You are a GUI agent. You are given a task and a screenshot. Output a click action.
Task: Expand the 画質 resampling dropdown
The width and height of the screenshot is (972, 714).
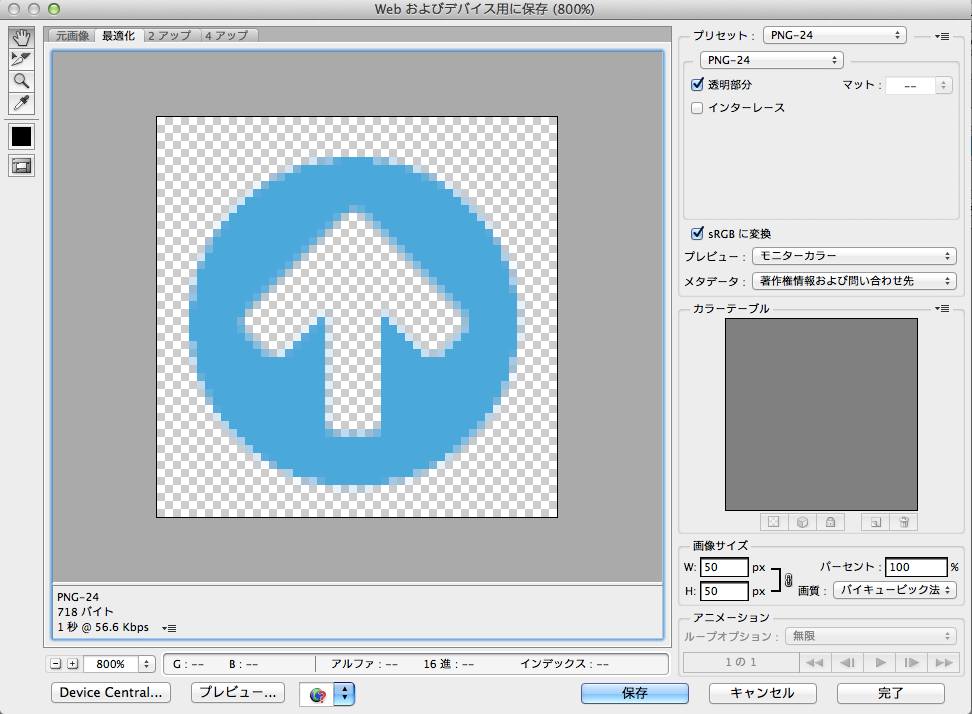[894, 590]
